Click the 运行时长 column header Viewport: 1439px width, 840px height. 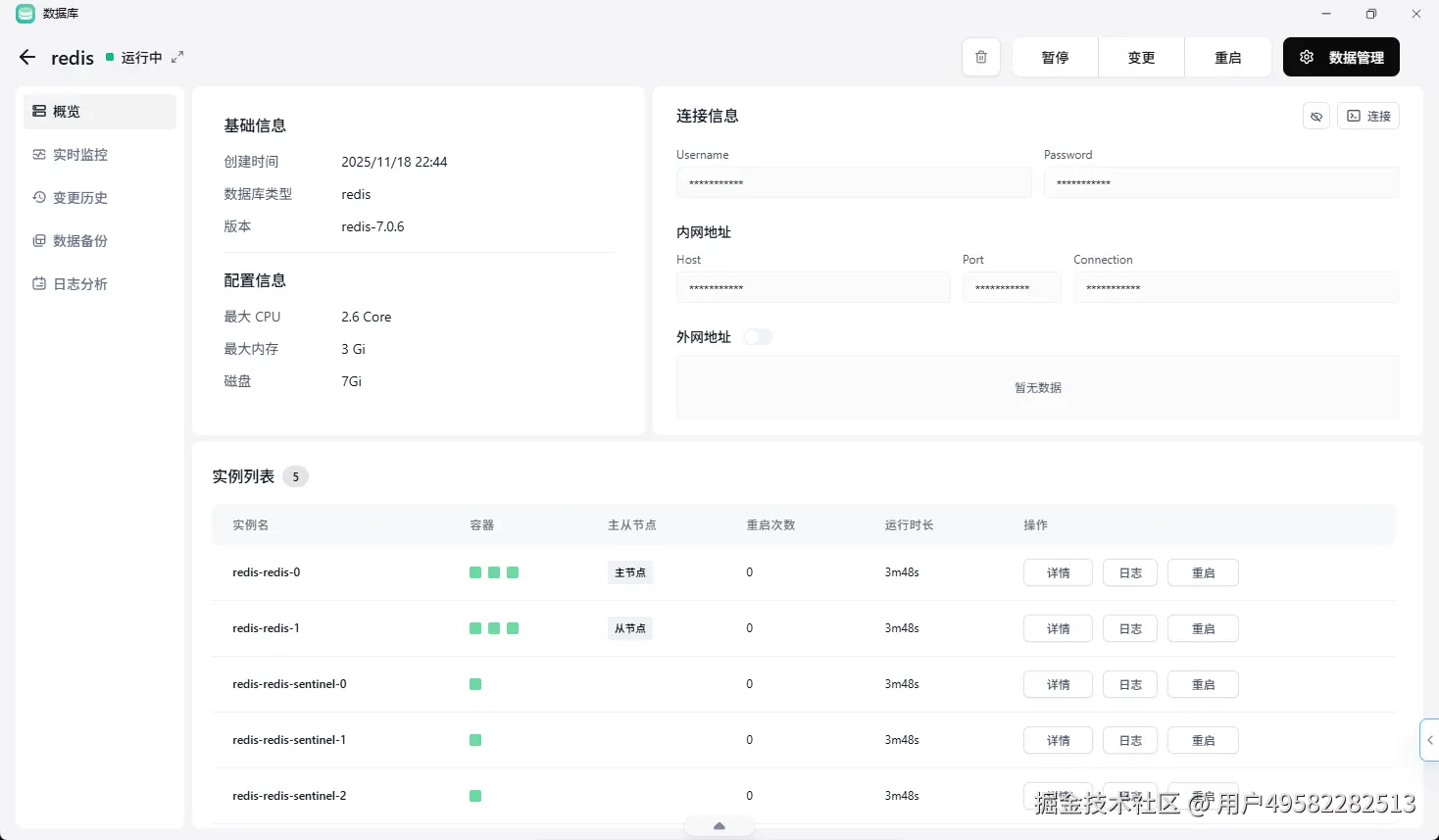(909, 525)
